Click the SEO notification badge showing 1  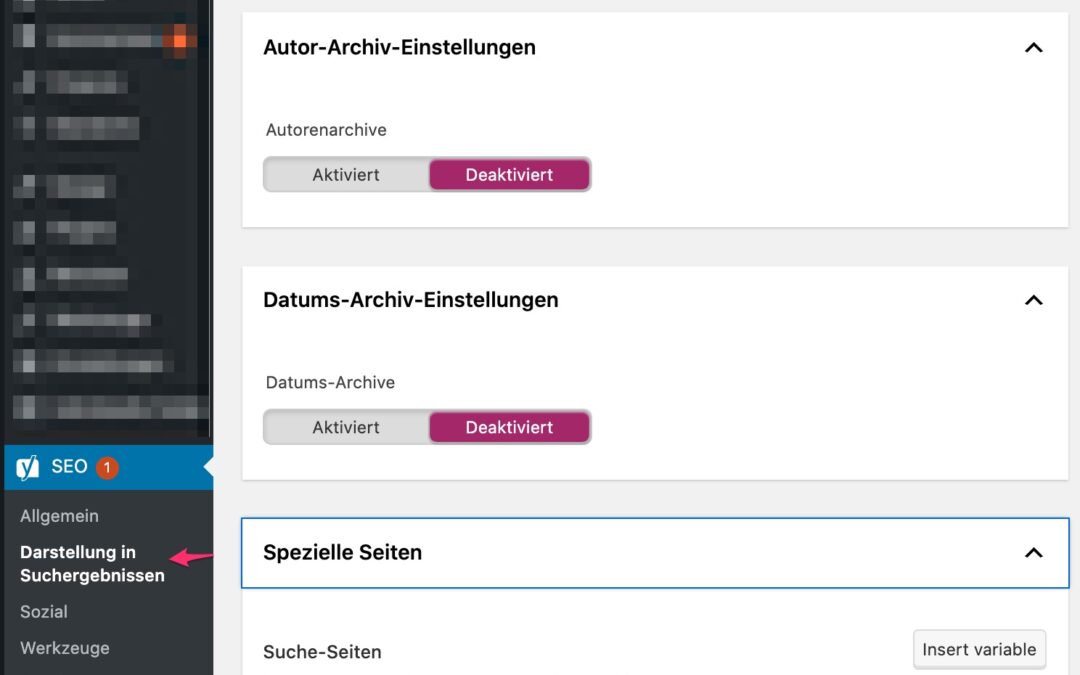(x=107, y=467)
